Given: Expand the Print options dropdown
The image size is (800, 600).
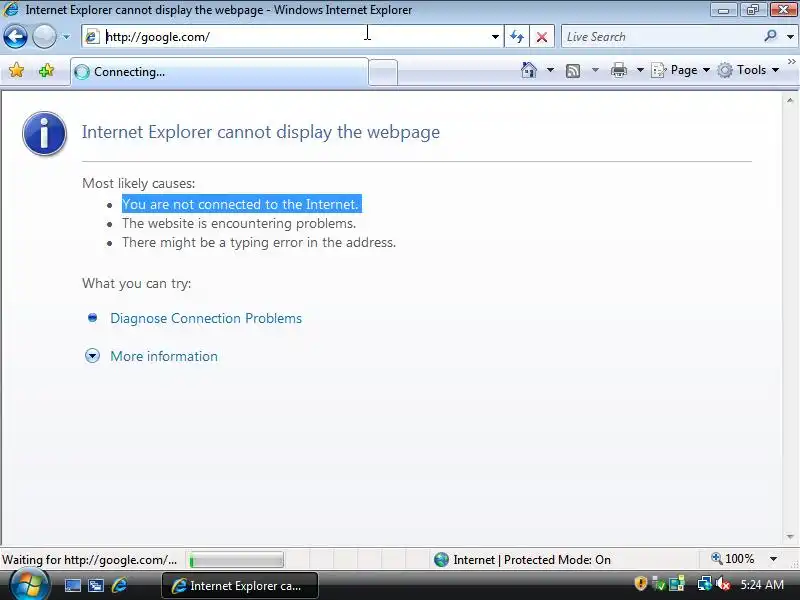Looking at the screenshot, I should pos(640,70).
